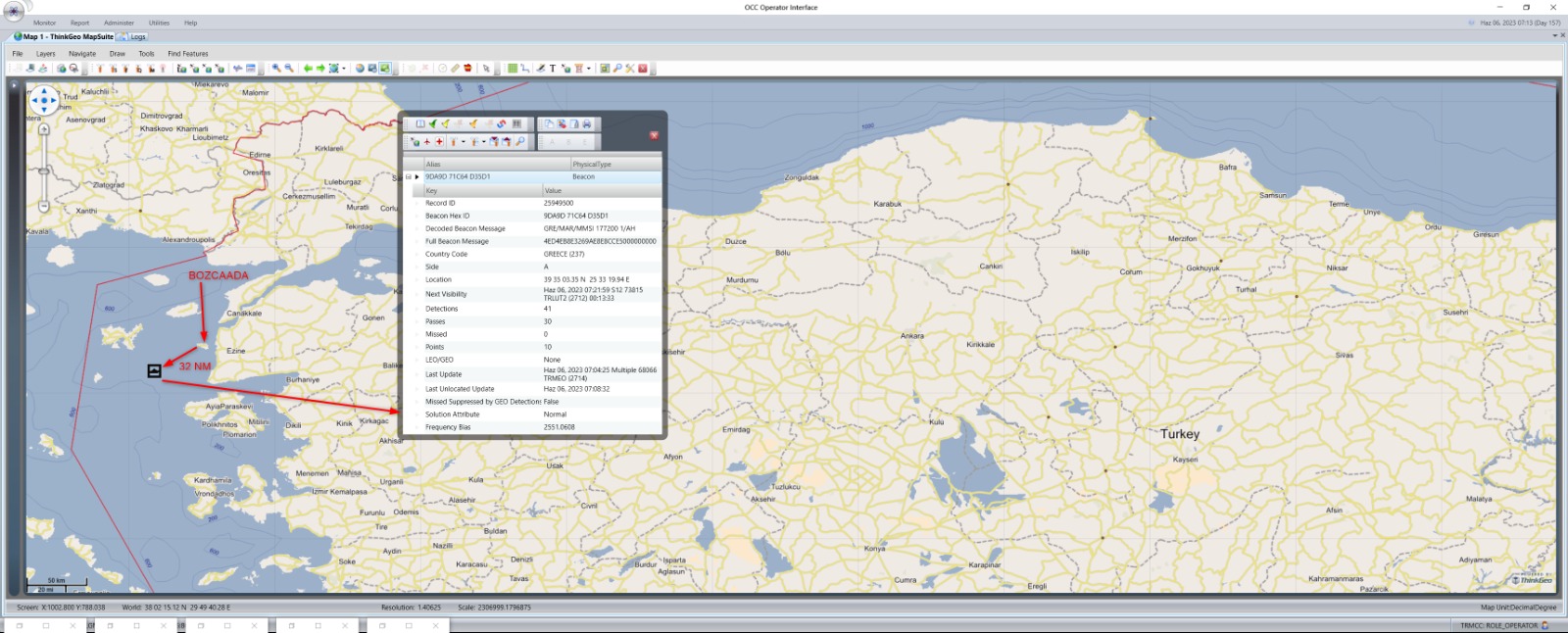Open the globe extent dropdown arrow in the toolbar
The height and width of the screenshot is (633, 1568).
[344, 69]
